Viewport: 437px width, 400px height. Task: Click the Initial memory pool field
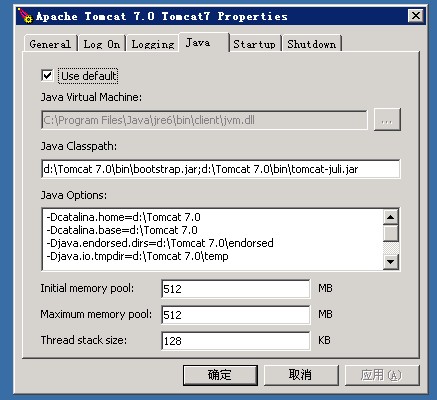point(236,289)
